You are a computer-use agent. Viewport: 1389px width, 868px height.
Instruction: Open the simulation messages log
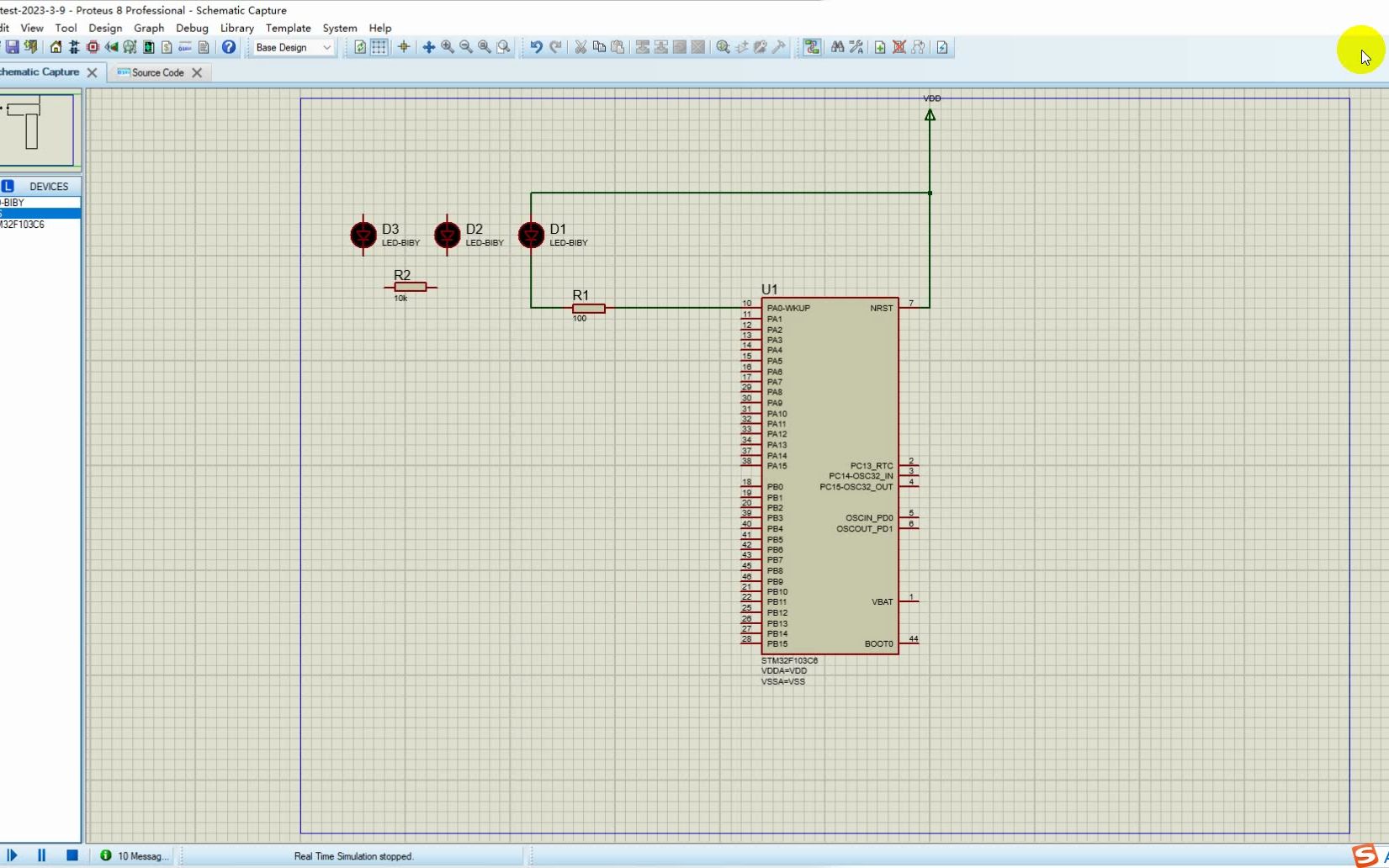coord(135,855)
